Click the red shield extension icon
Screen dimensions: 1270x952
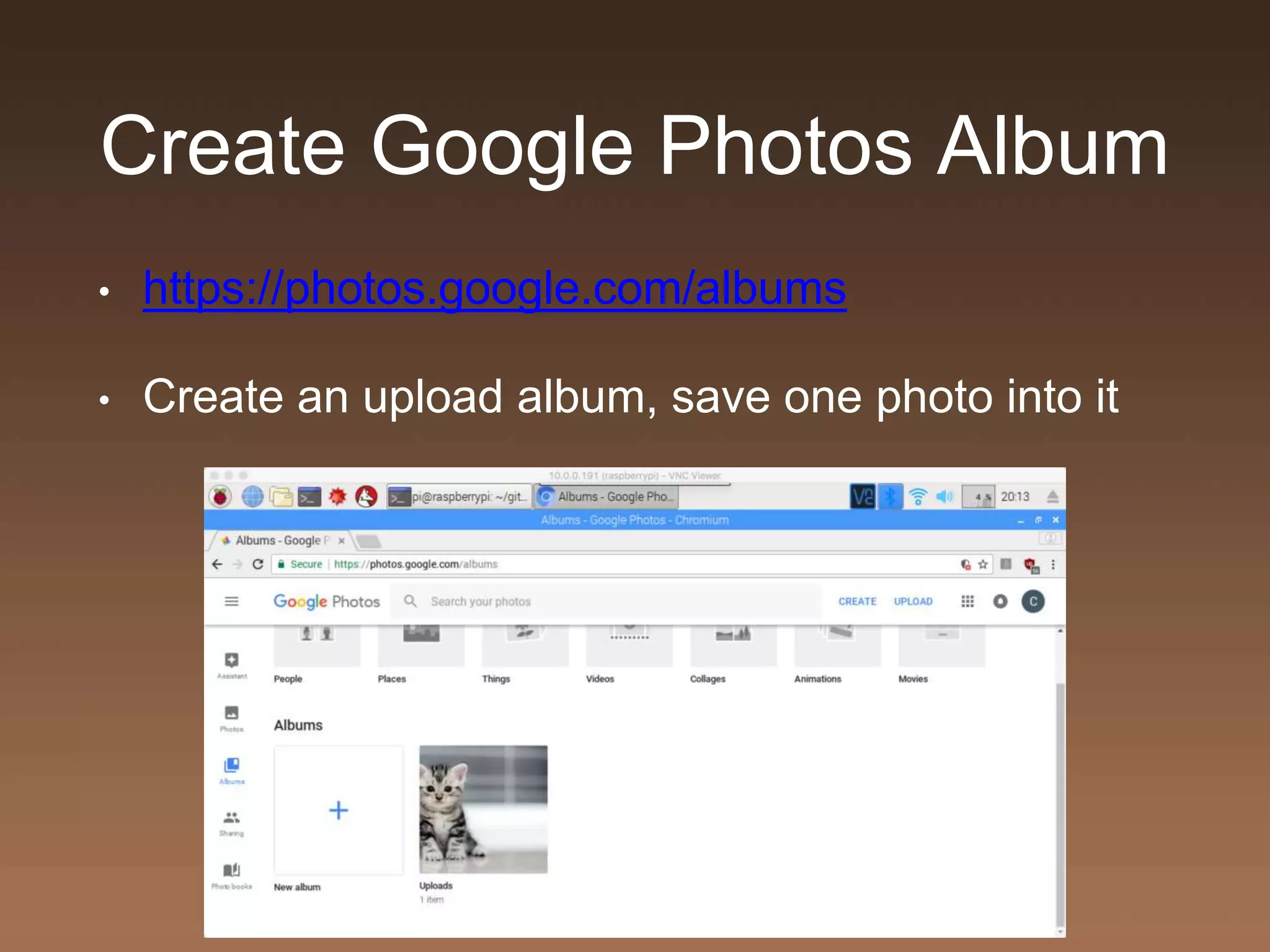coord(1031,565)
